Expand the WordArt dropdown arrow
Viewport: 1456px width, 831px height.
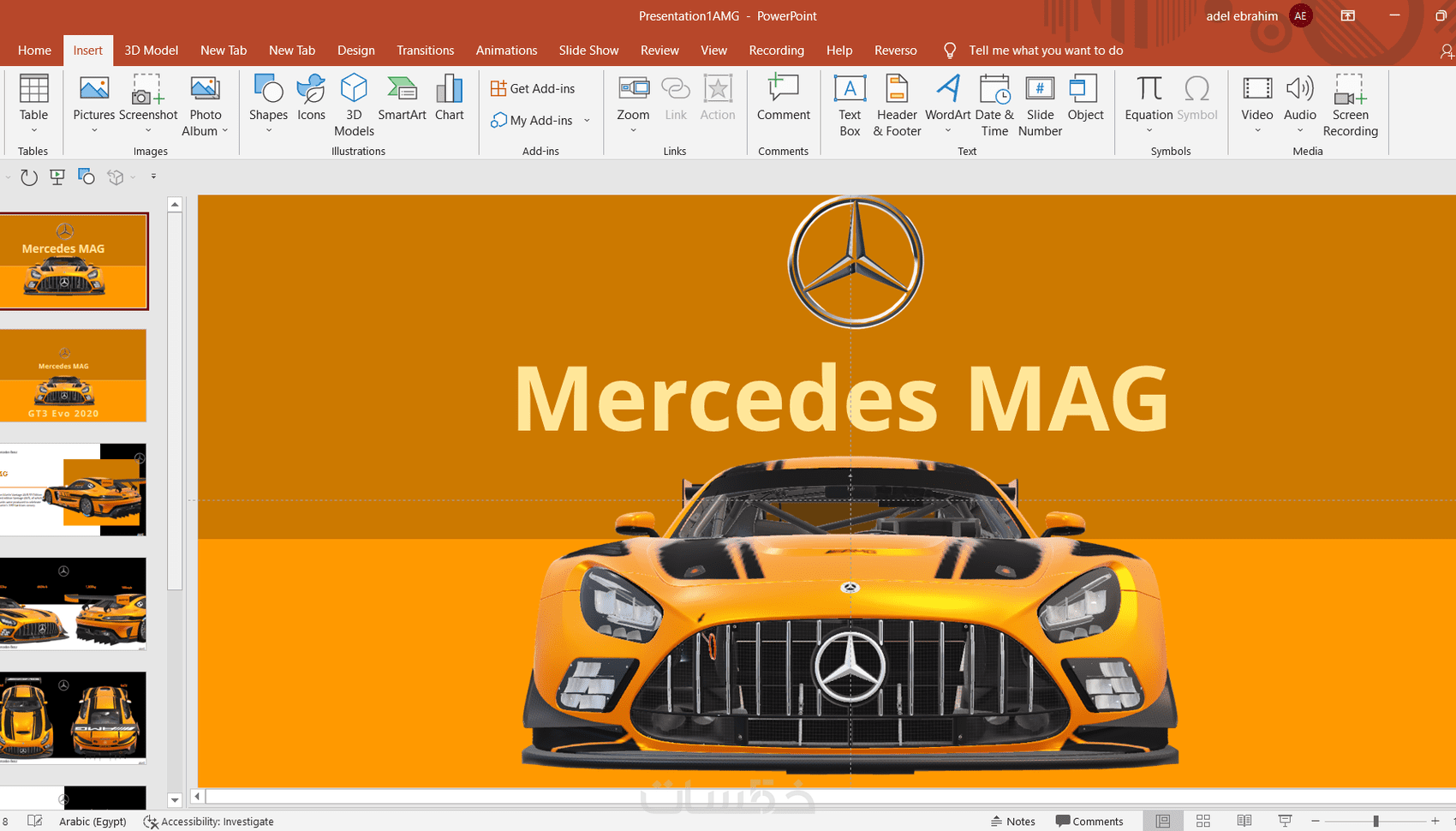click(x=948, y=131)
